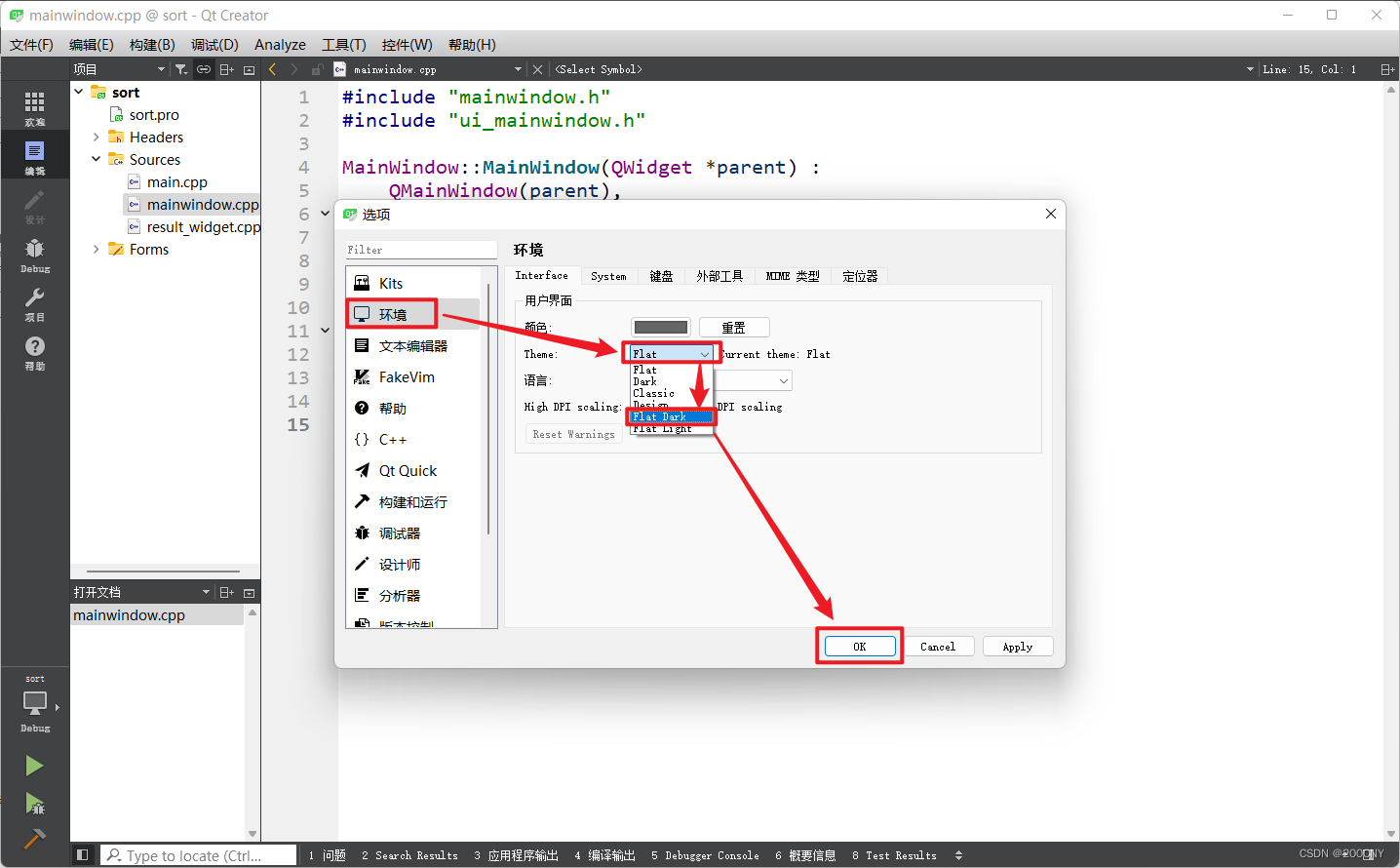This screenshot has width=1400, height=868.
Task: Click the sort kit selector monitor icon
Action: (x=34, y=702)
